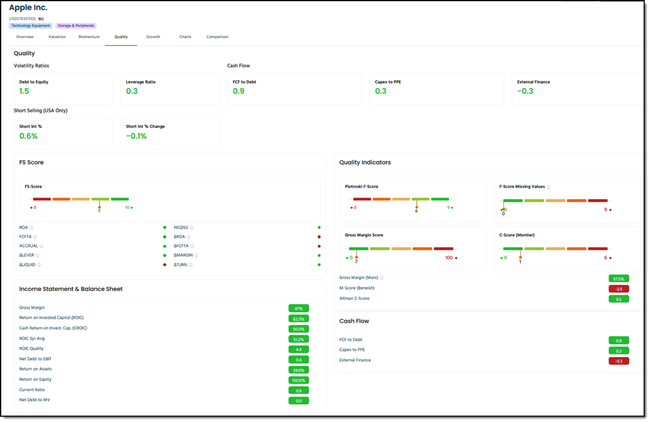Open the info icon next to NEQISS
Viewport: 650px width, 422px height.
(192, 228)
